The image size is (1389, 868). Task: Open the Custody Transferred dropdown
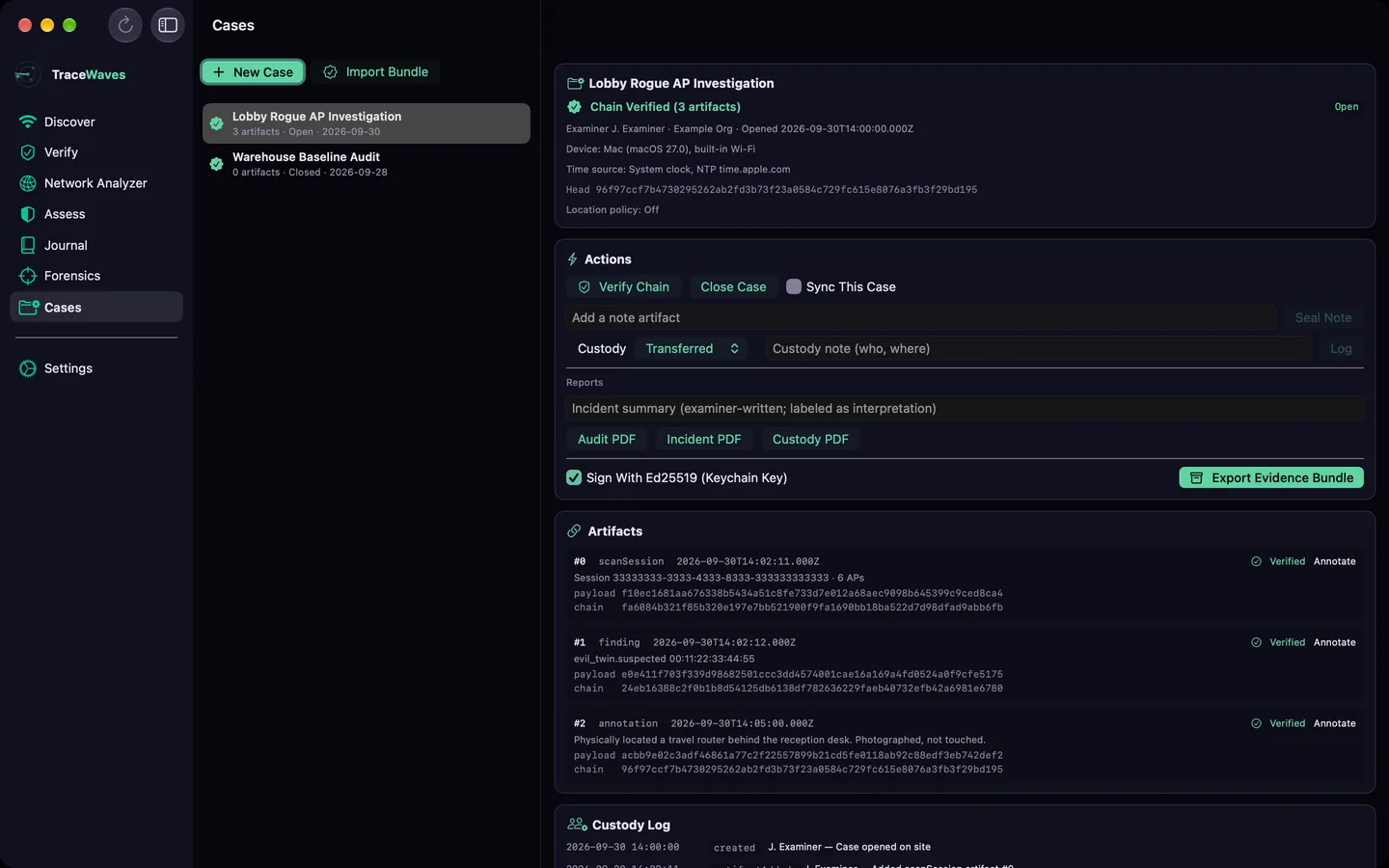[x=692, y=349]
